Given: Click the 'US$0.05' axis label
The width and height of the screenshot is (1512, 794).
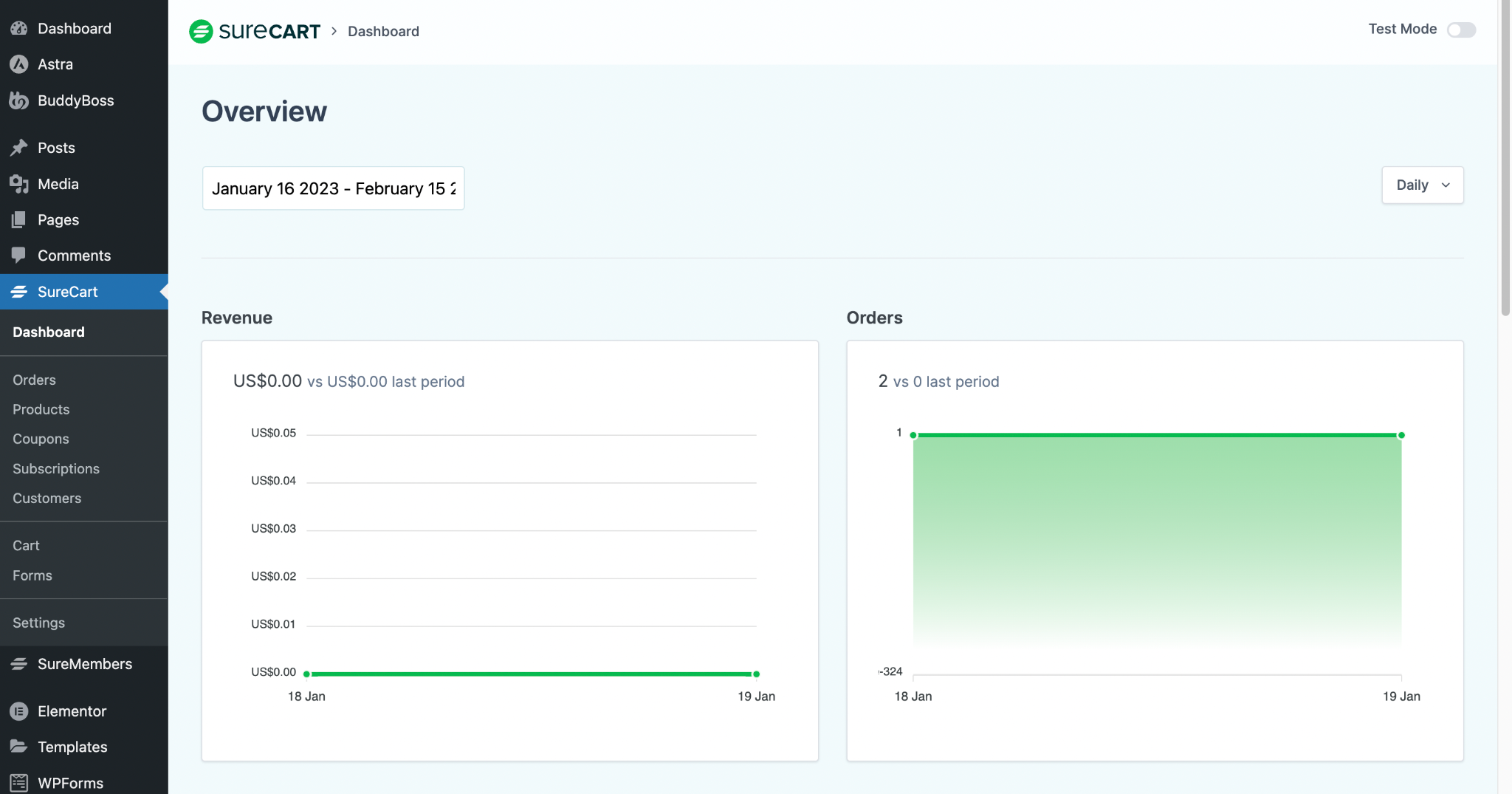Looking at the screenshot, I should point(273,433).
